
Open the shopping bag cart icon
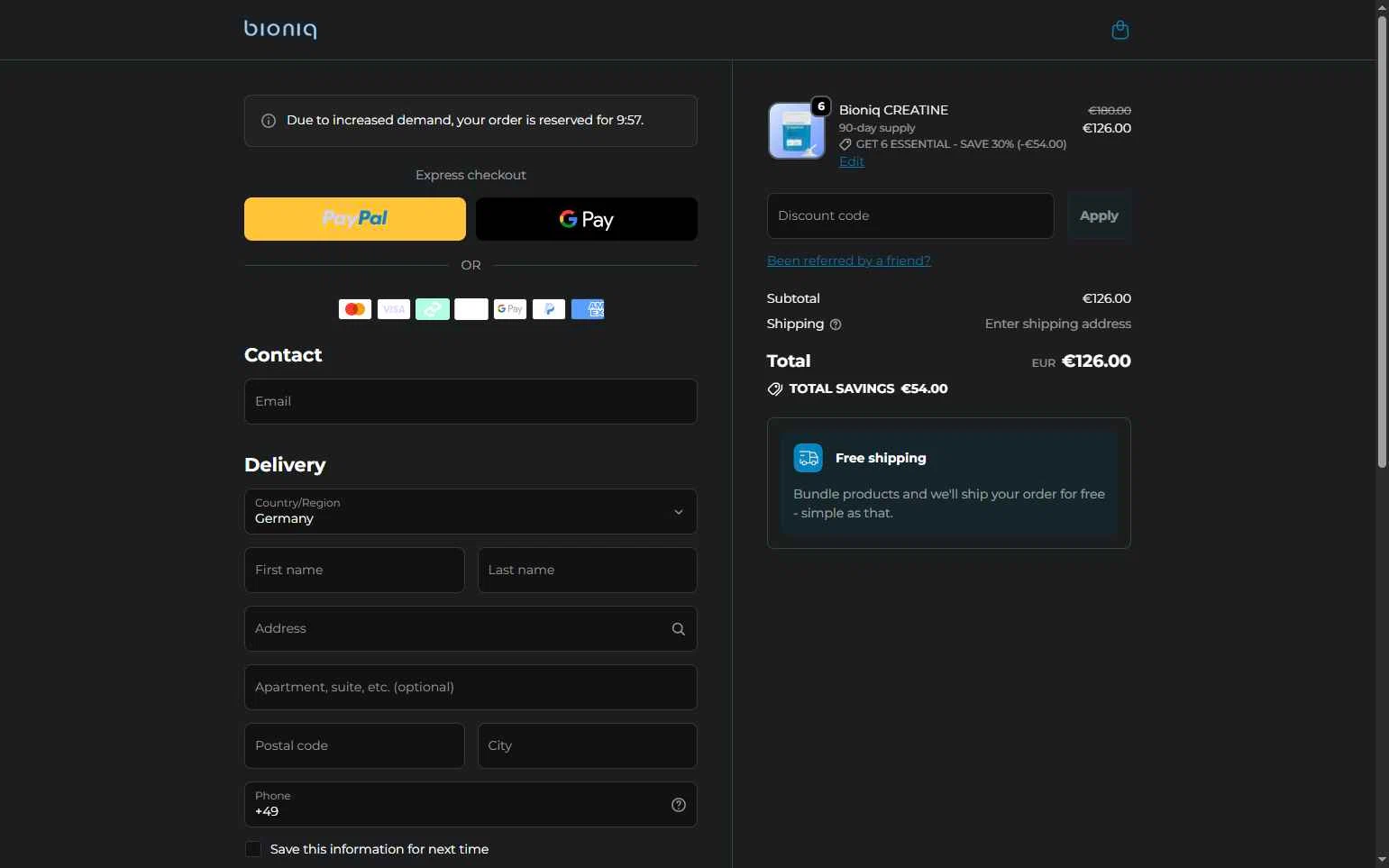coord(1119,30)
